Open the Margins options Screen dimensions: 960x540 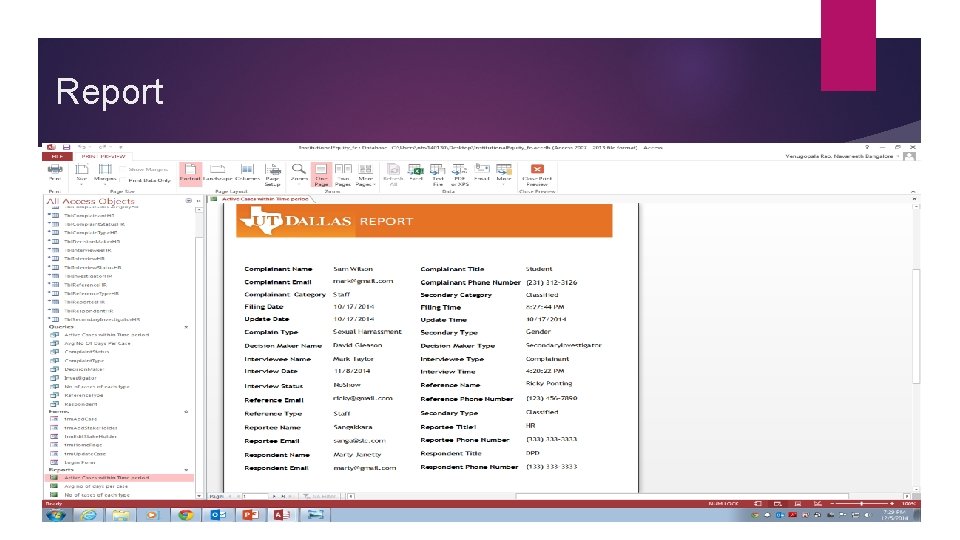(x=105, y=173)
